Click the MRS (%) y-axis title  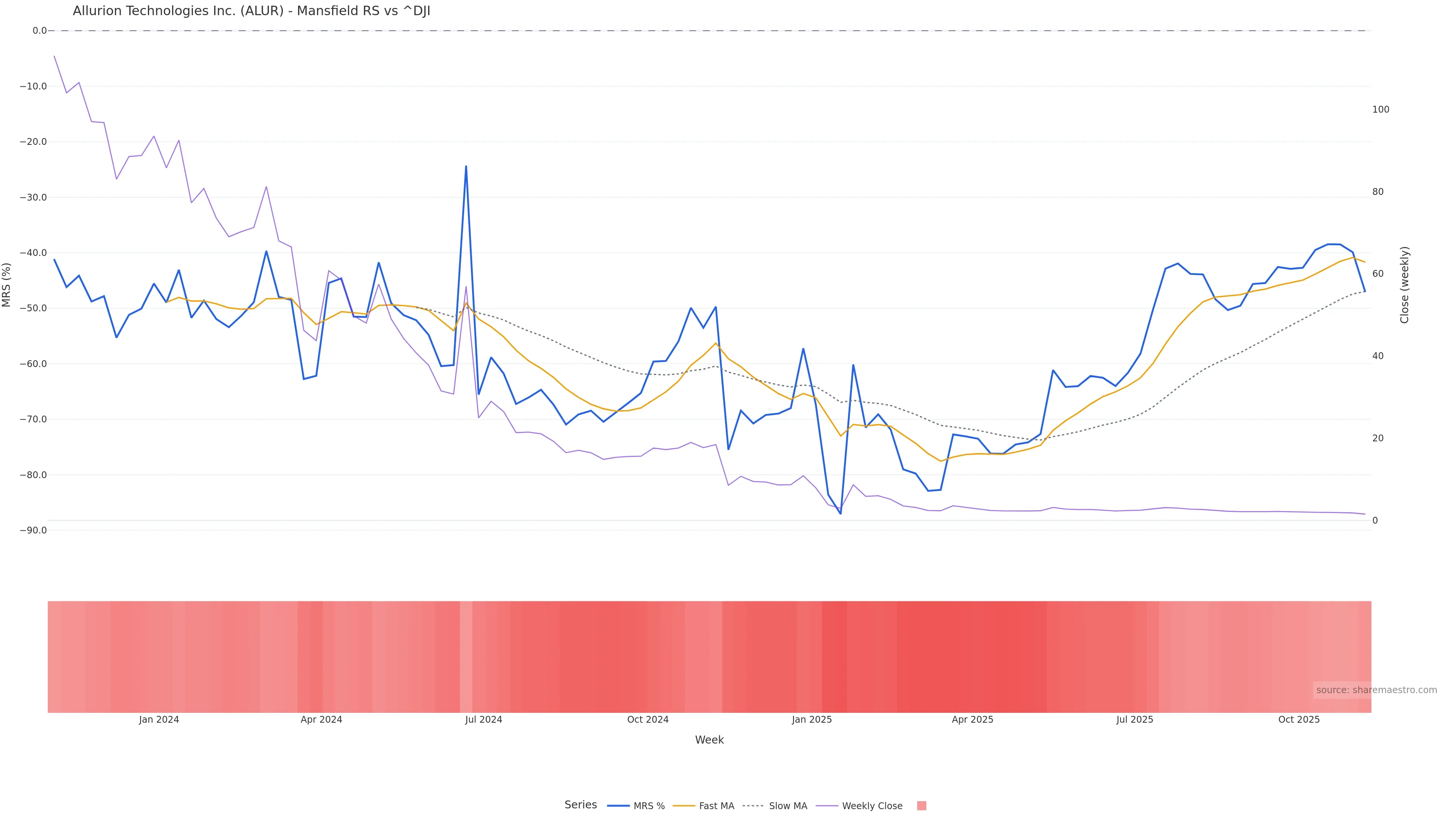click(7, 284)
